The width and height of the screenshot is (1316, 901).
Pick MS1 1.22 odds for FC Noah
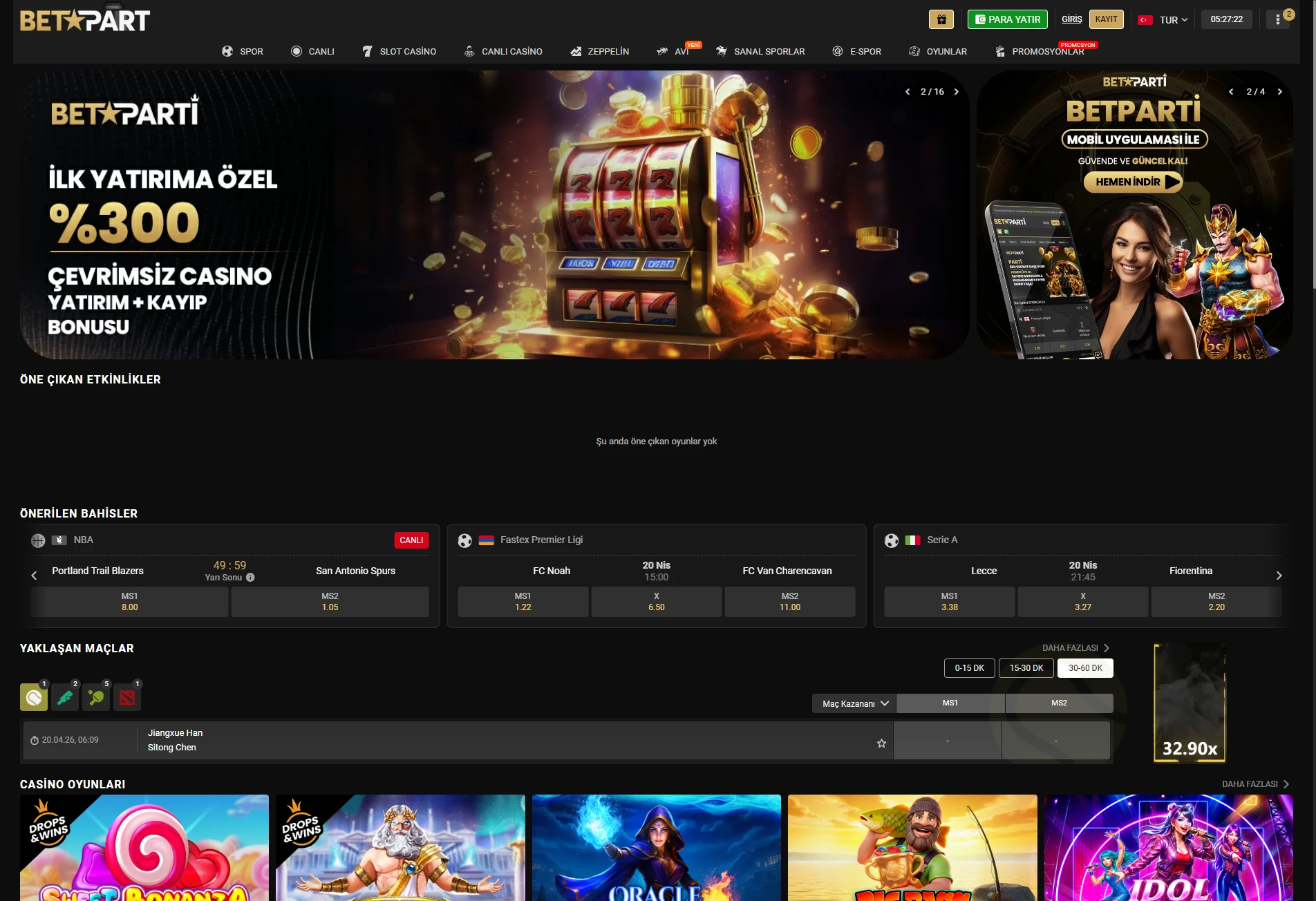click(523, 602)
